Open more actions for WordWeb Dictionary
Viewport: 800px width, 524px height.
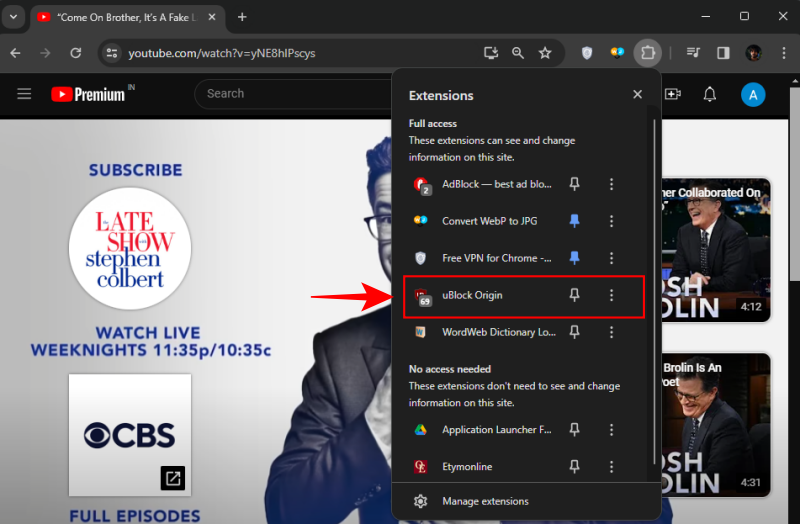611,332
